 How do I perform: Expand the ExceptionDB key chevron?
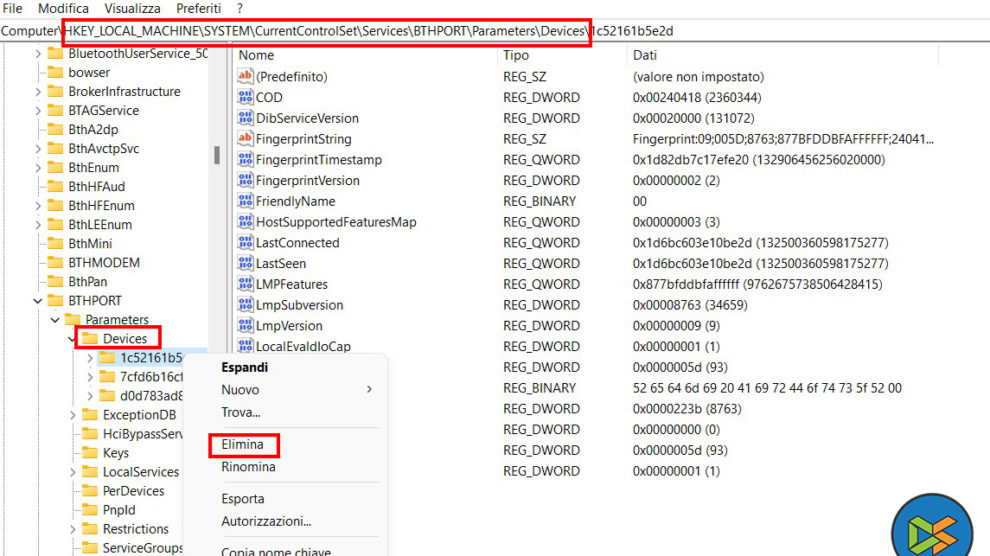73,415
